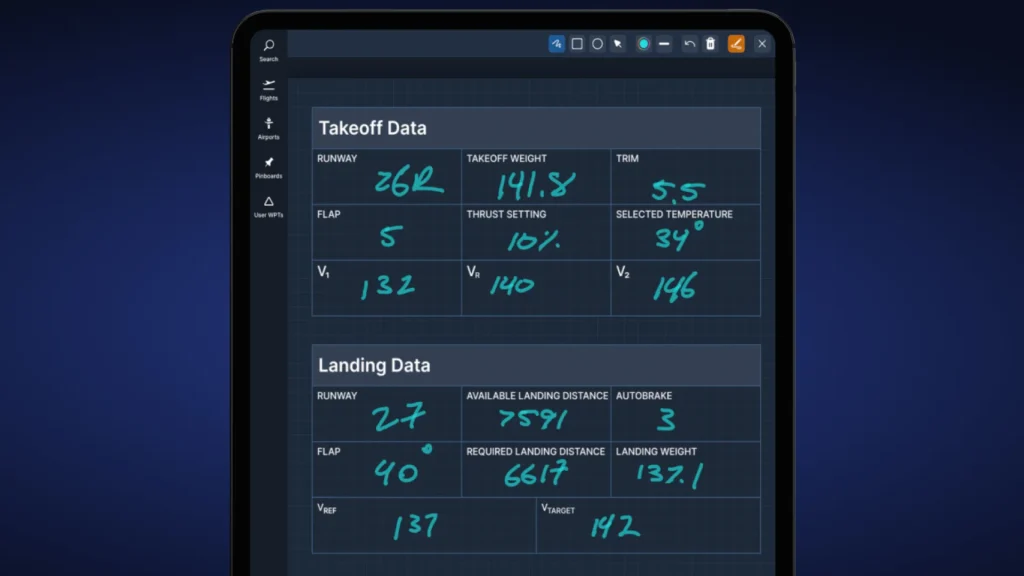Select the rectangle shape tool

(x=576, y=44)
